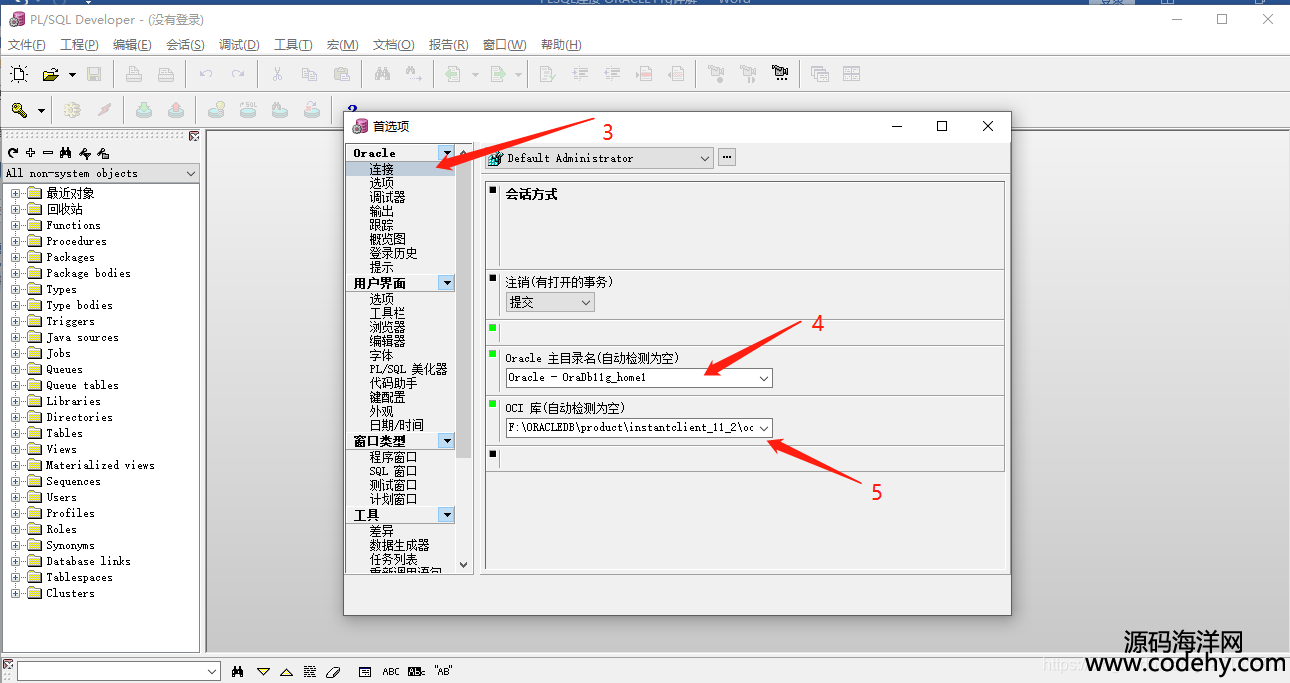
Task: Expand the Functions tree node
Action: tap(15, 226)
